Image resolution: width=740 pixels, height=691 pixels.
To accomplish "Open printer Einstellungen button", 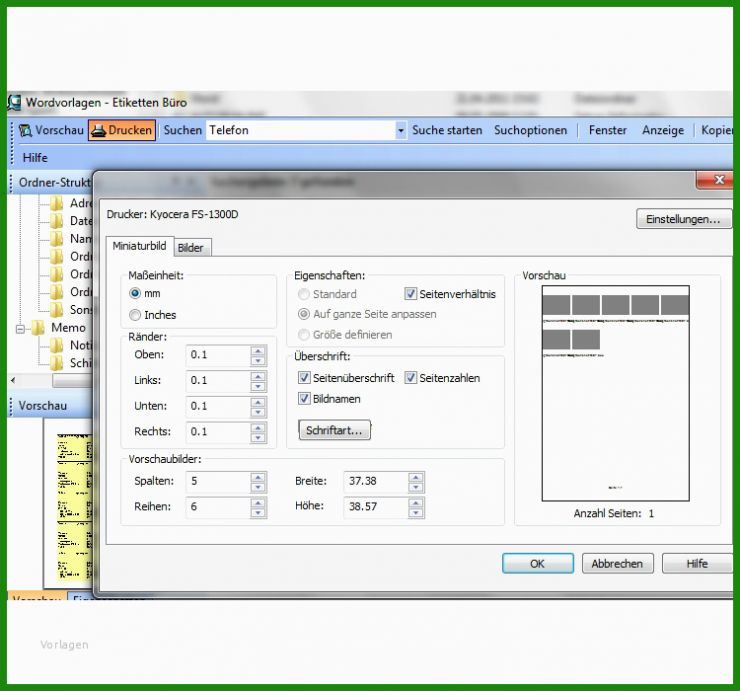I will tap(683, 219).
